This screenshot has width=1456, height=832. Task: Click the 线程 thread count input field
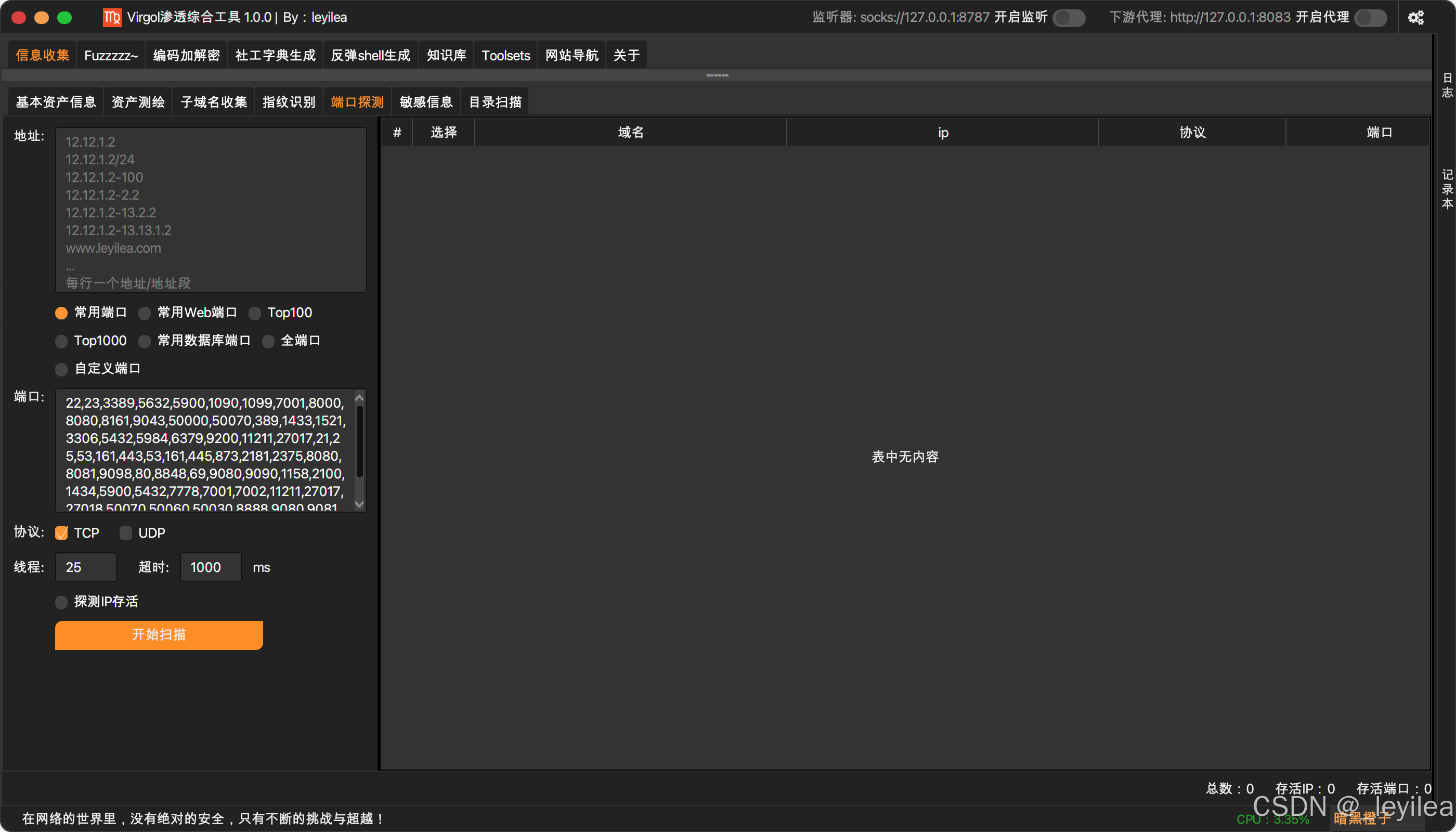click(x=86, y=567)
